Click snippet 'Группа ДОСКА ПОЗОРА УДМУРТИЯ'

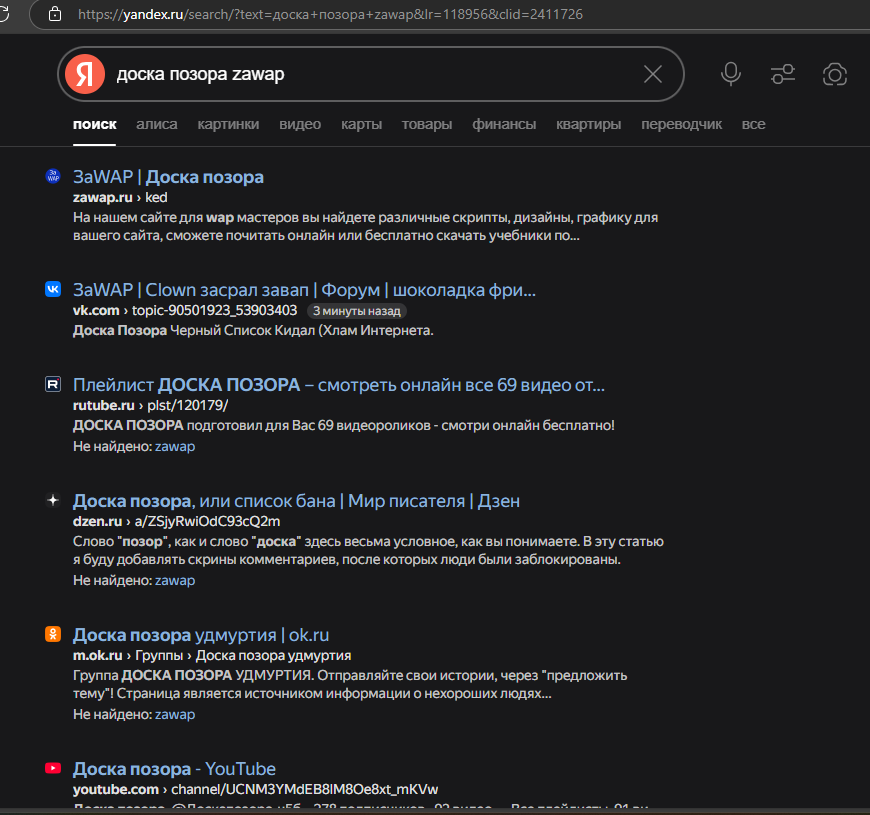tap(350, 685)
